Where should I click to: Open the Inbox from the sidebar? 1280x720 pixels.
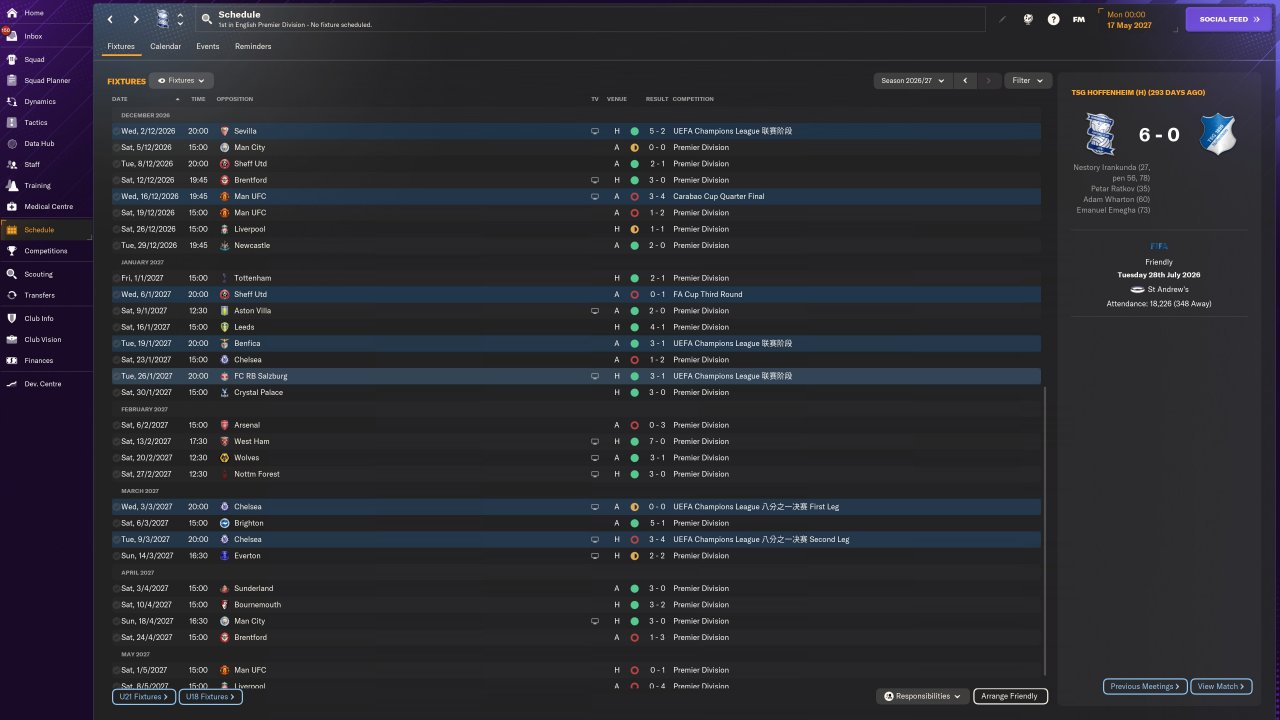point(34,36)
